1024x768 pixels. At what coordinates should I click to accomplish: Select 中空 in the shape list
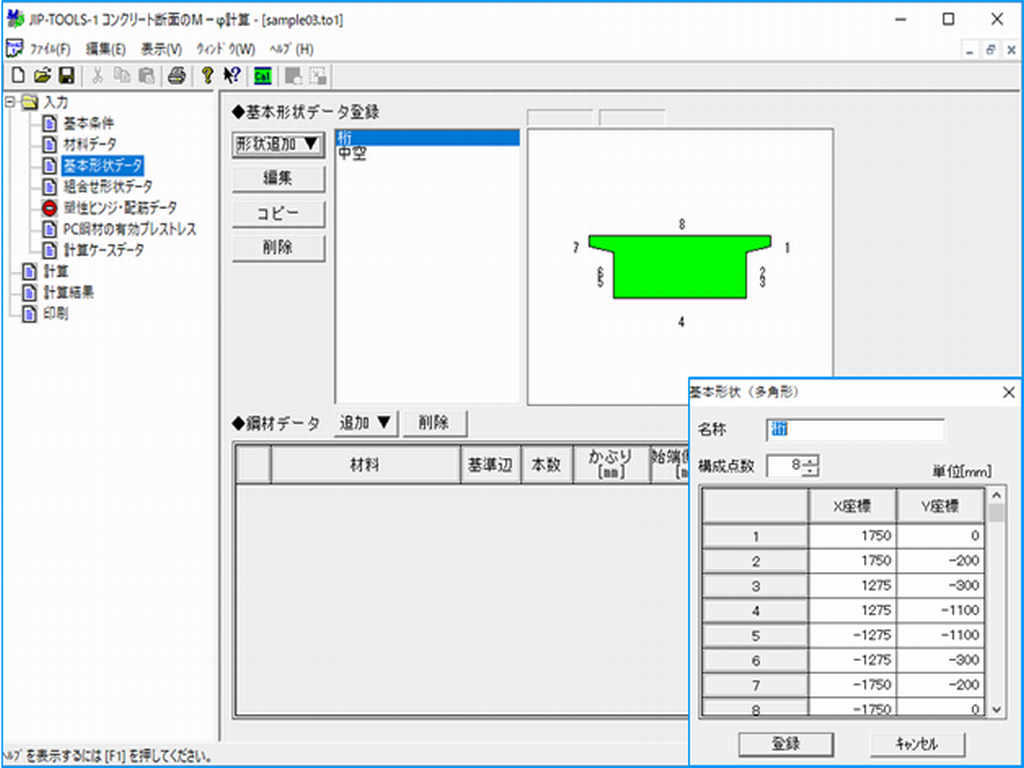[x=351, y=154]
